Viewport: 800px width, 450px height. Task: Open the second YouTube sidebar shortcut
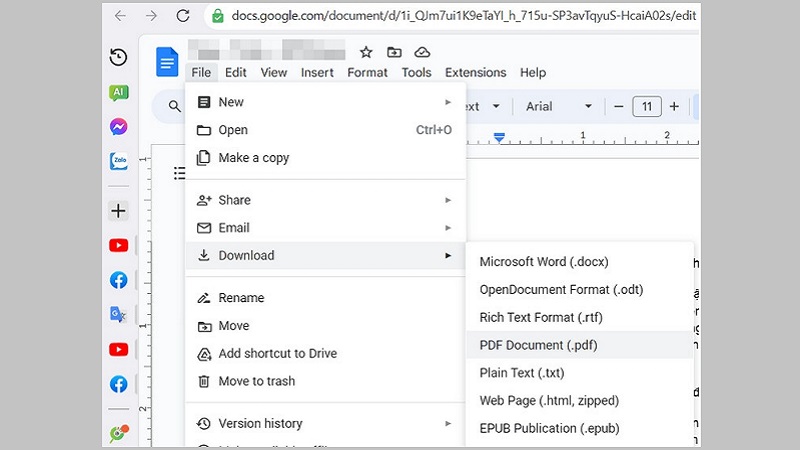[118, 349]
